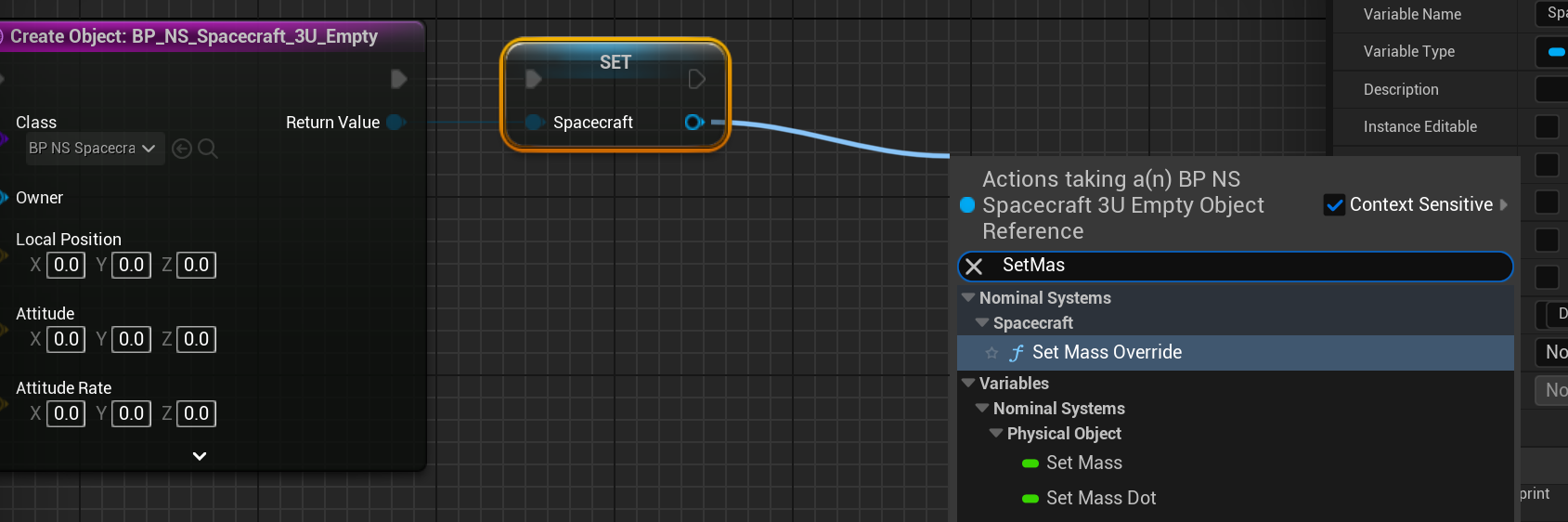The height and width of the screenshot is (522, 1568).
Task: Click the SET node execution output pin
Action: [696, 80]
